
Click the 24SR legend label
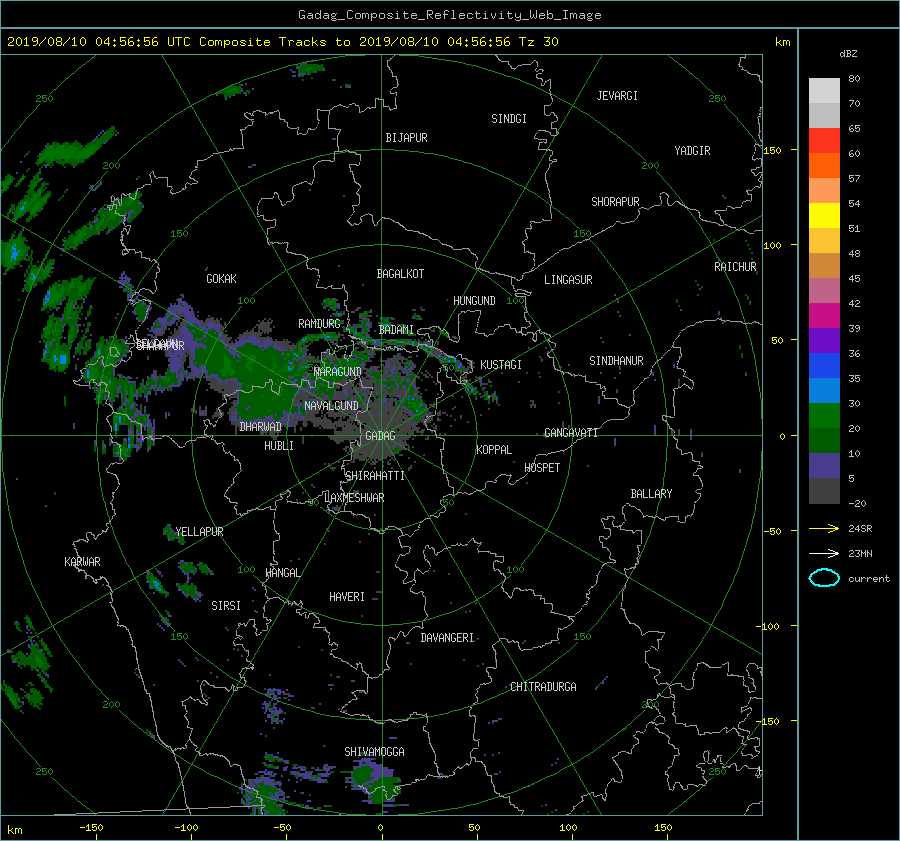pos(860,528)
